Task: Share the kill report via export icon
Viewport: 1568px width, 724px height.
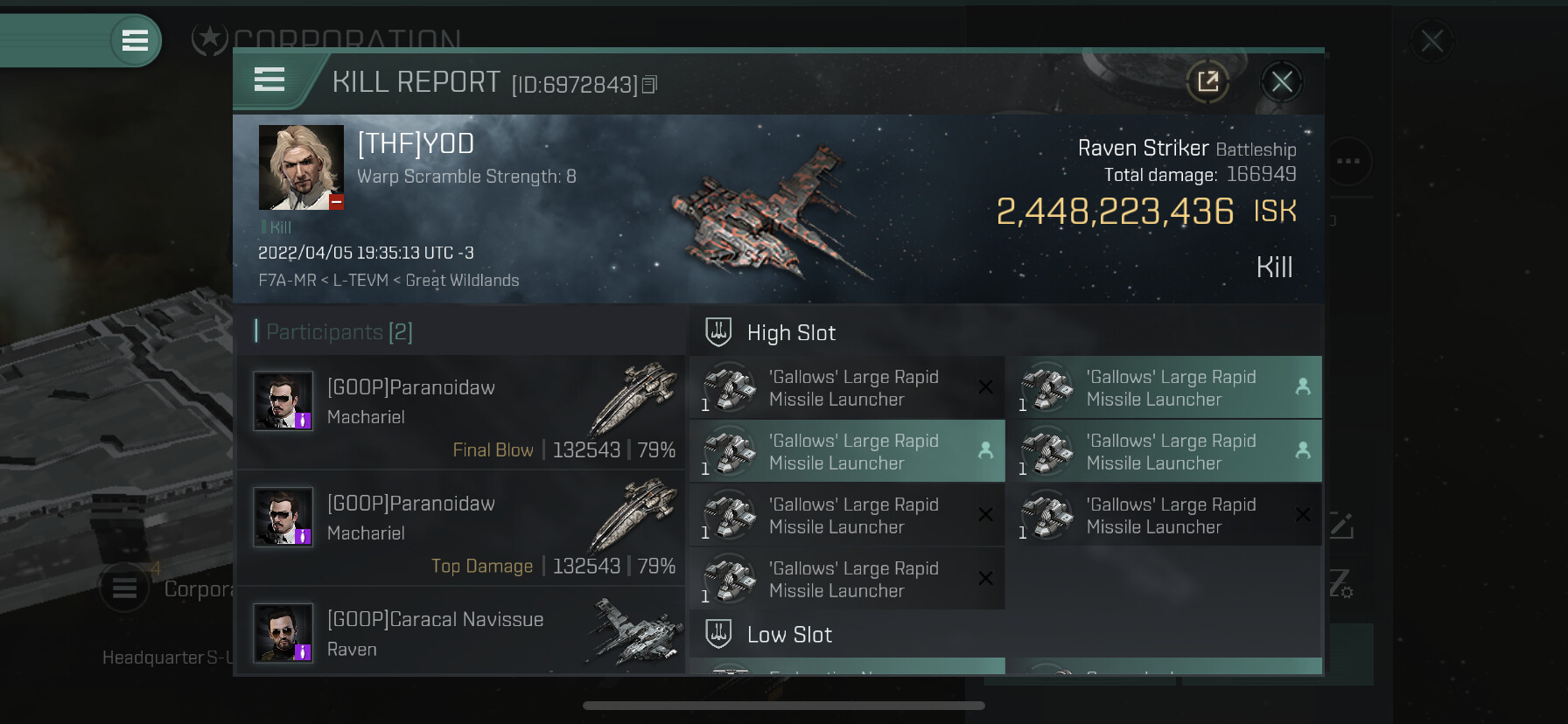Action: pos(1207,82)
